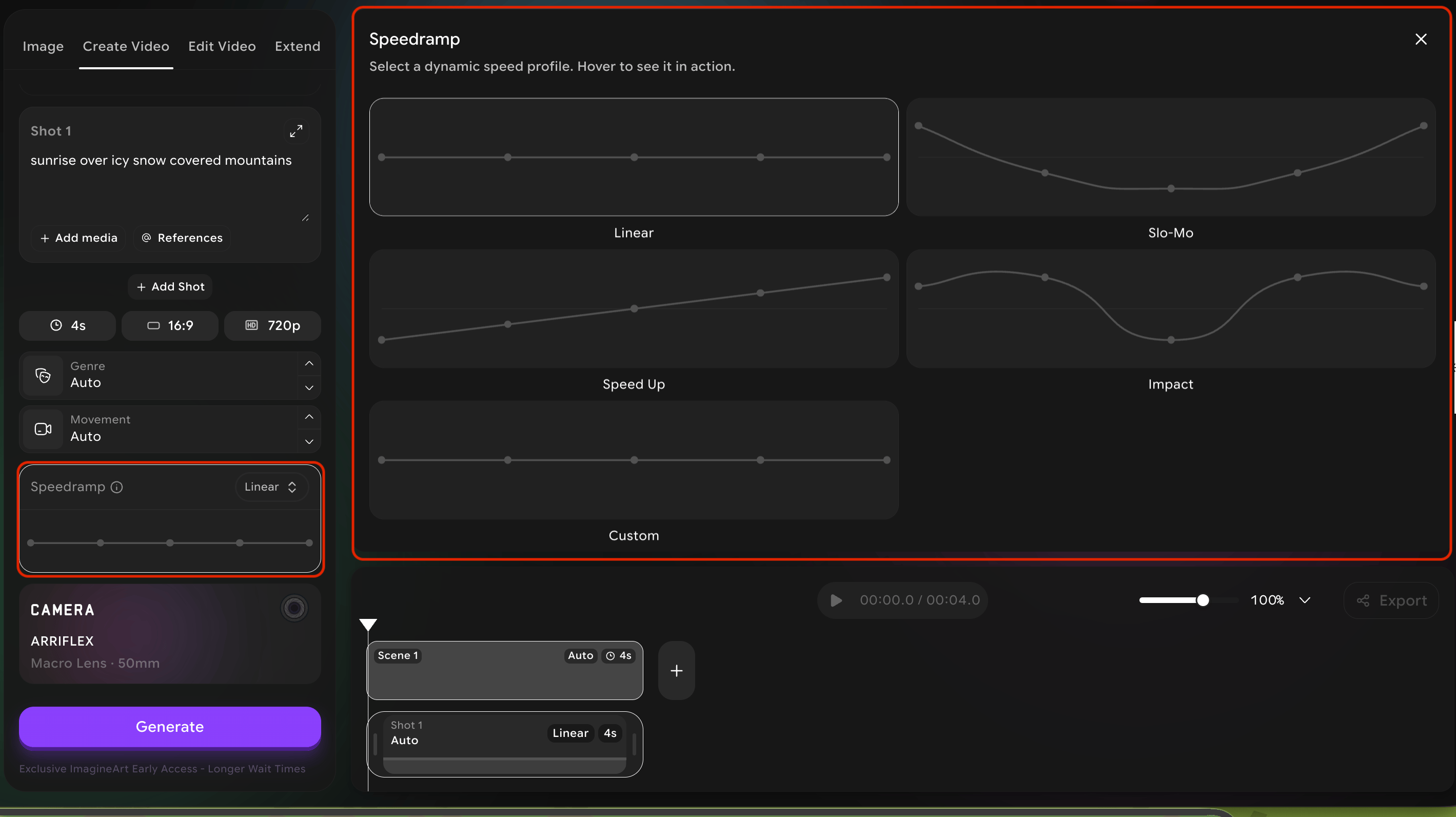Choose the Impact speed profile

click(1171, 309)
